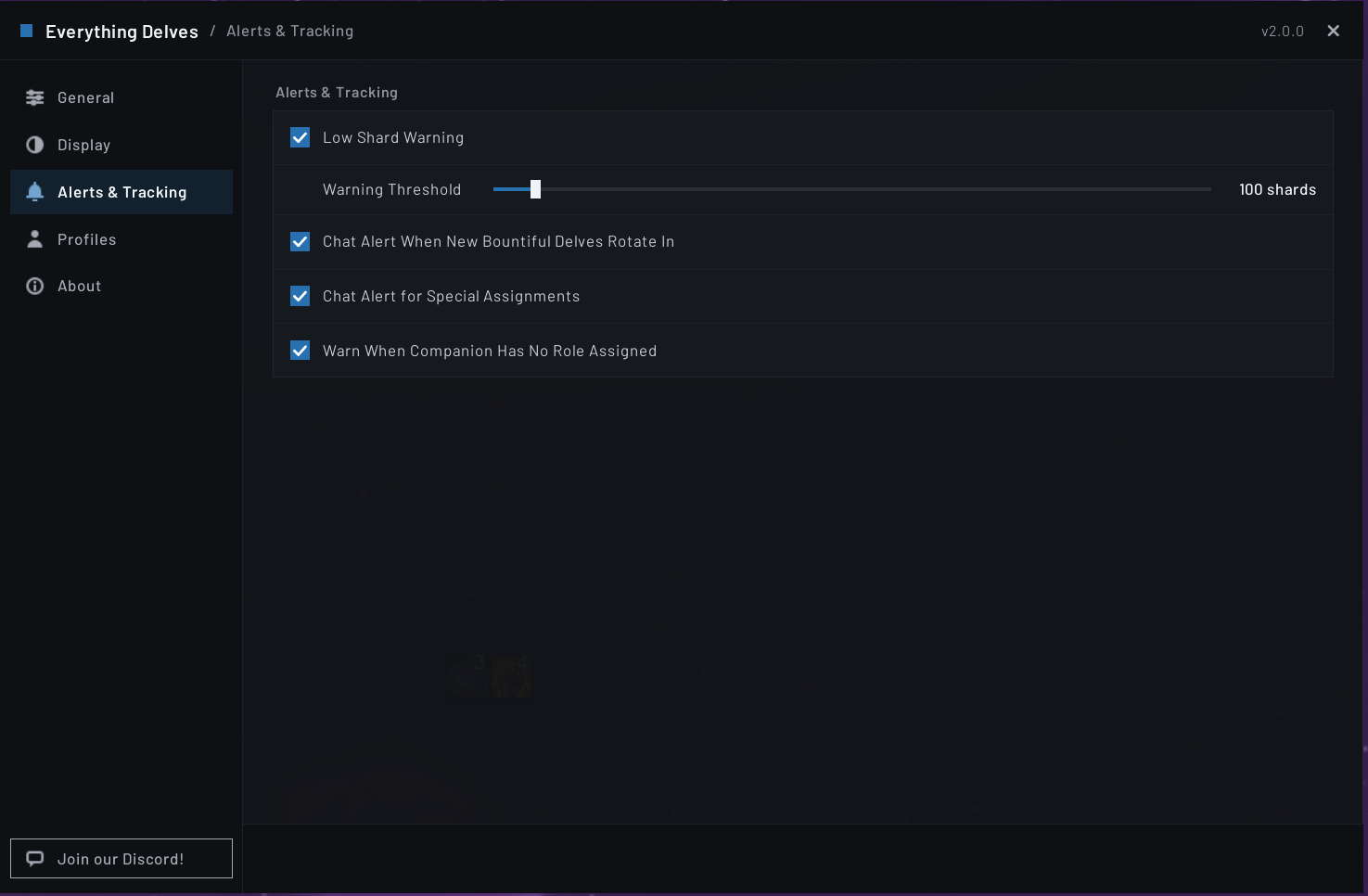Image resolution: width=1368 pixels, height=896 pixels.
Task: Click the Warning Threshold label
Action: coord(391,189)
